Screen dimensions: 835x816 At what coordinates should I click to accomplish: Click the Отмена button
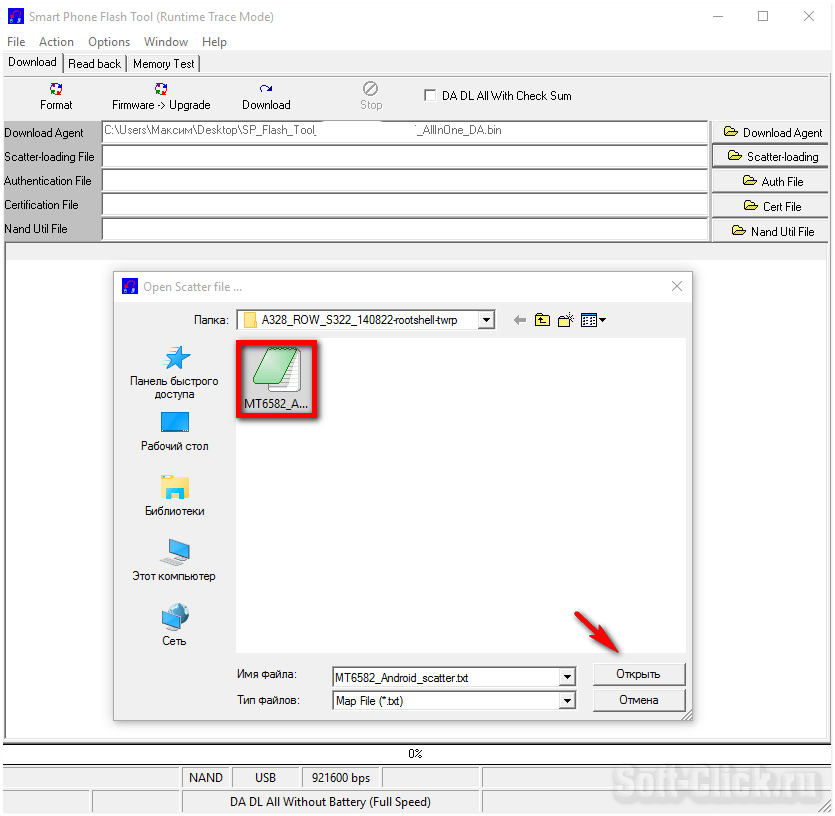pos(639,700)
